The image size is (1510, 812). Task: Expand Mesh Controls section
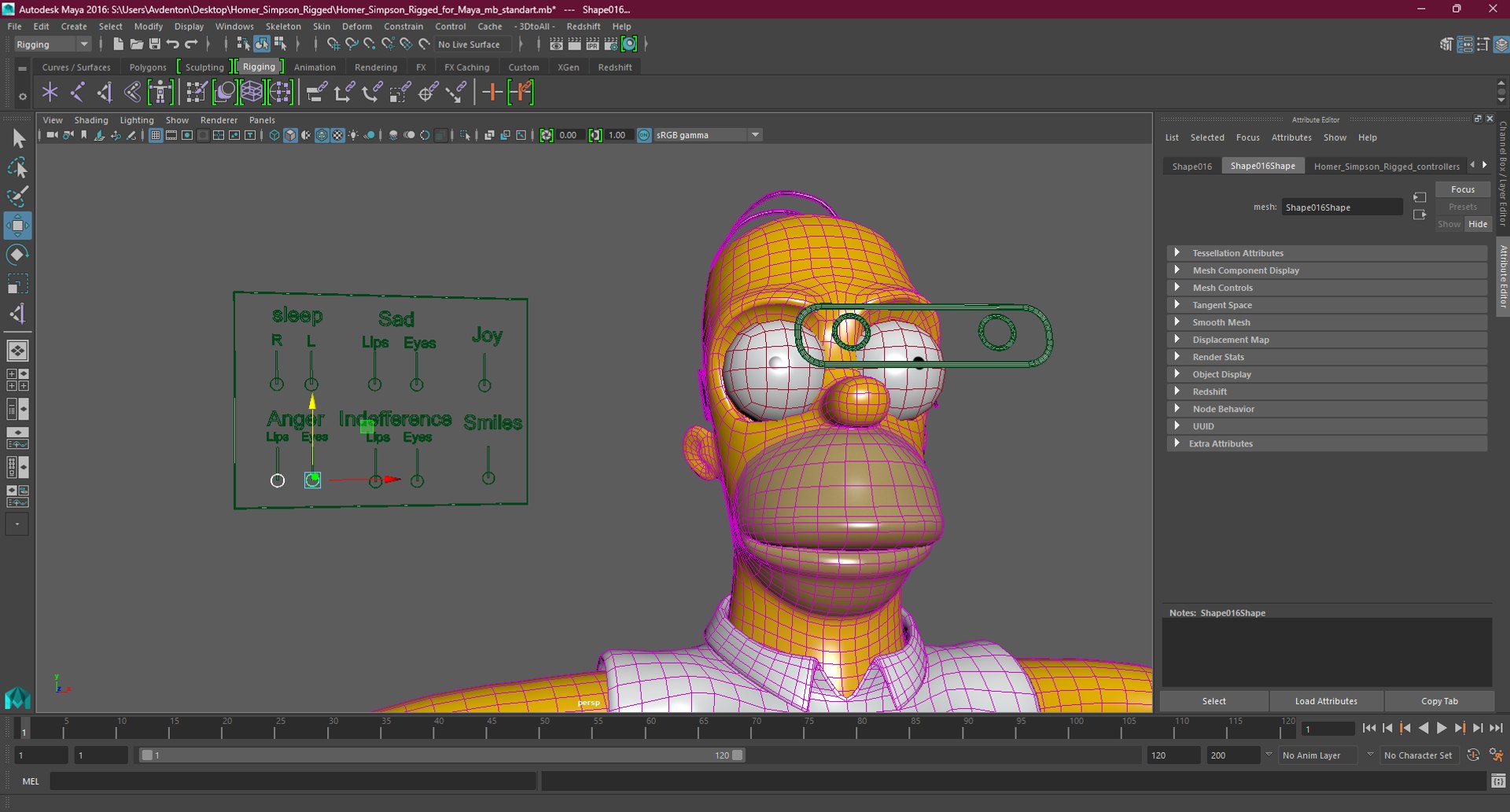point(1327,288)
